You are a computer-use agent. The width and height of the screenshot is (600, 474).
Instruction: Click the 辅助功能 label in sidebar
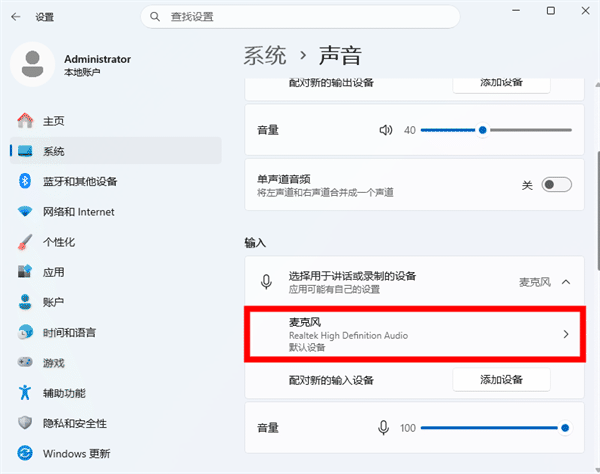pos(64,393)
